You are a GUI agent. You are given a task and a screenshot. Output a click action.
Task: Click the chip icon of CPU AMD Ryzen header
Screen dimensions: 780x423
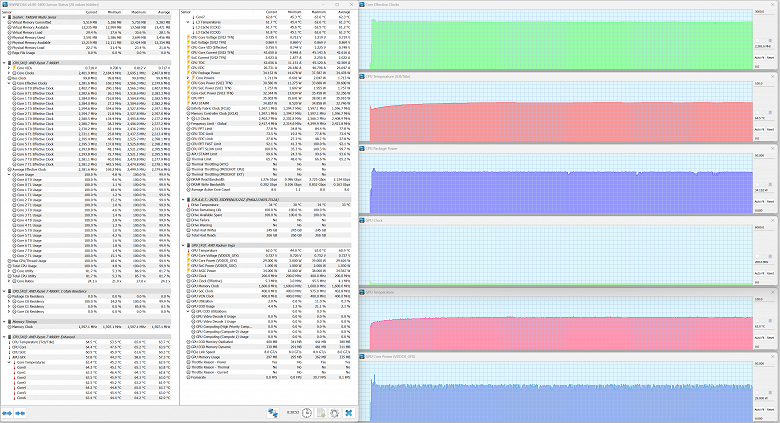coord(9,63)
